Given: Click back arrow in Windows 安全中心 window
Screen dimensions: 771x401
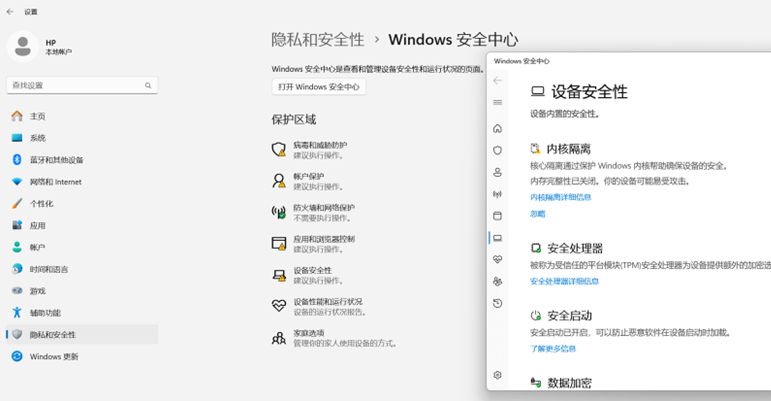Looking at the screenshot, I should click(498, 81).
